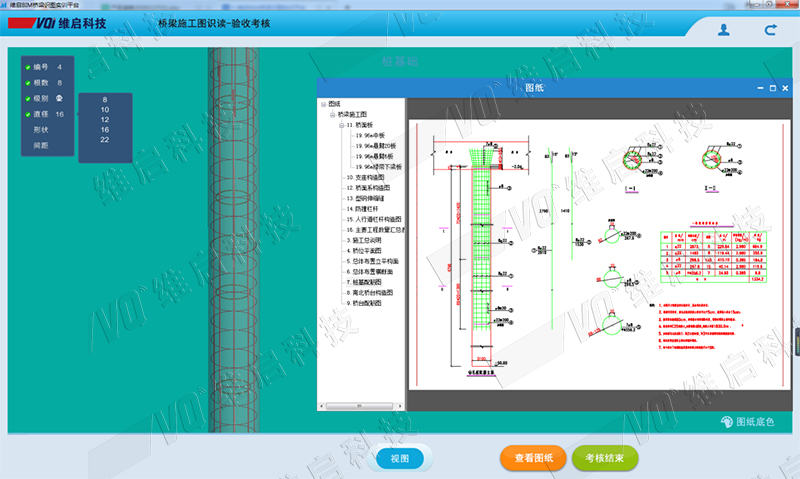Minimize the 图纸 drawing window
This screenshot has height=479, width=800.
click(x=759, y=88)
